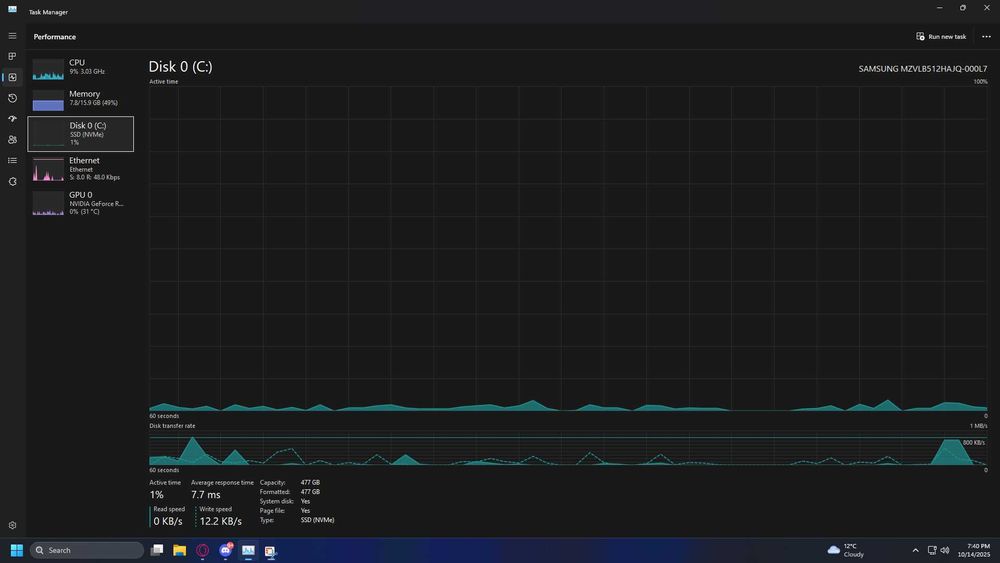Open Task Manager settings gear
The width and height of the screenshot is (1000, 563).
[x=12, y=525]
